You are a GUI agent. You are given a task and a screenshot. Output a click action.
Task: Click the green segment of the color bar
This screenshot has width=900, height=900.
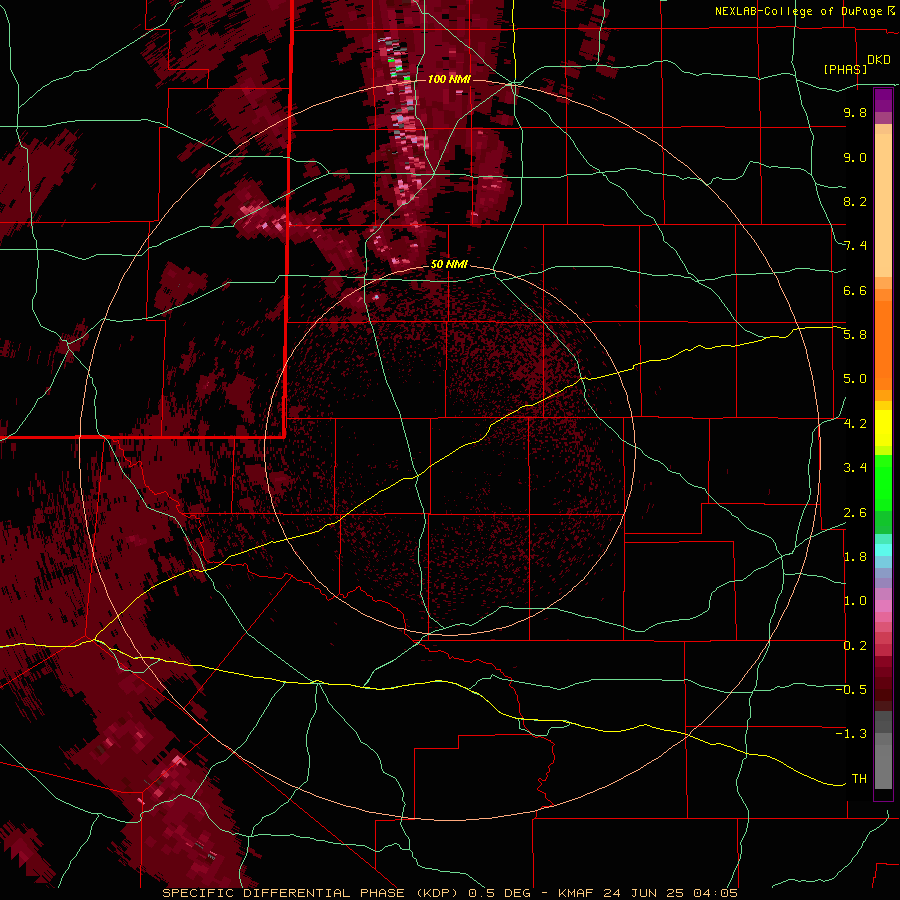(883, 482)
